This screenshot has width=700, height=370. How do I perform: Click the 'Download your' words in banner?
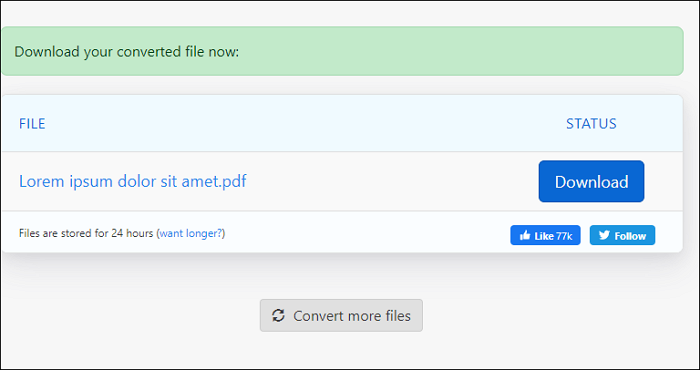point(64,52)
